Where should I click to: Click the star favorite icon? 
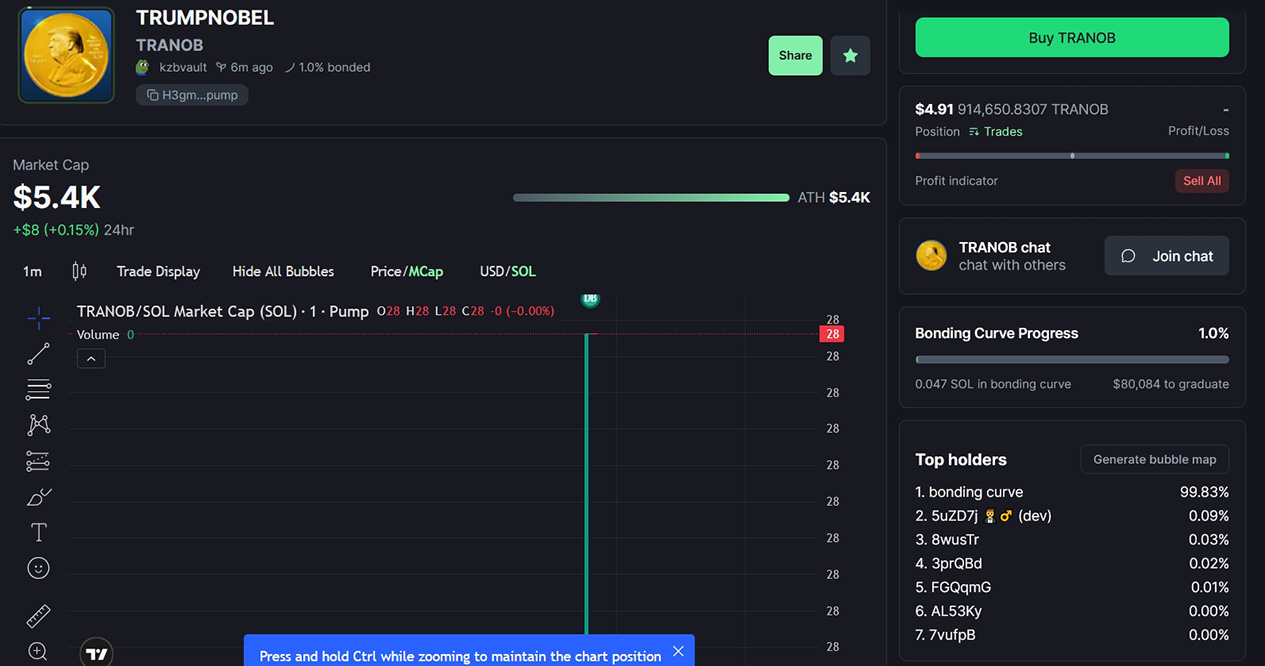[x=850, y=56]
